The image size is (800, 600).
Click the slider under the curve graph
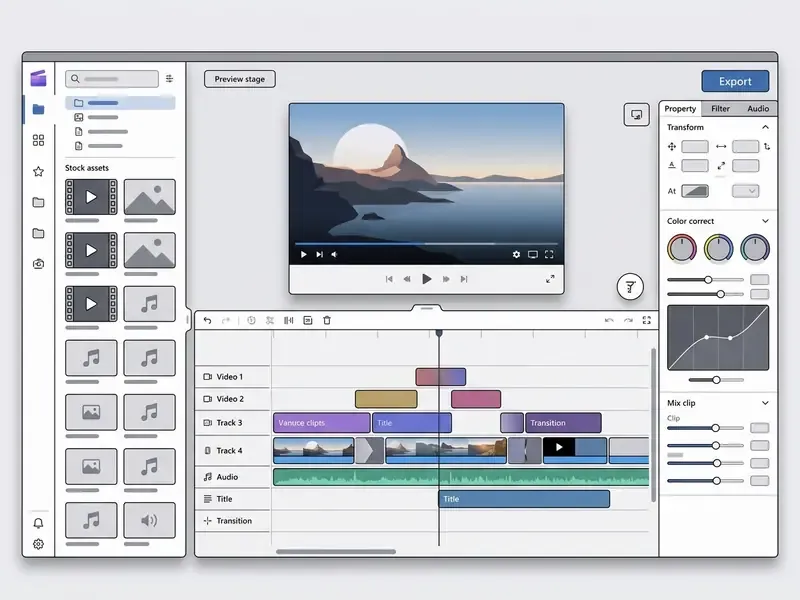tap(716, 380)
